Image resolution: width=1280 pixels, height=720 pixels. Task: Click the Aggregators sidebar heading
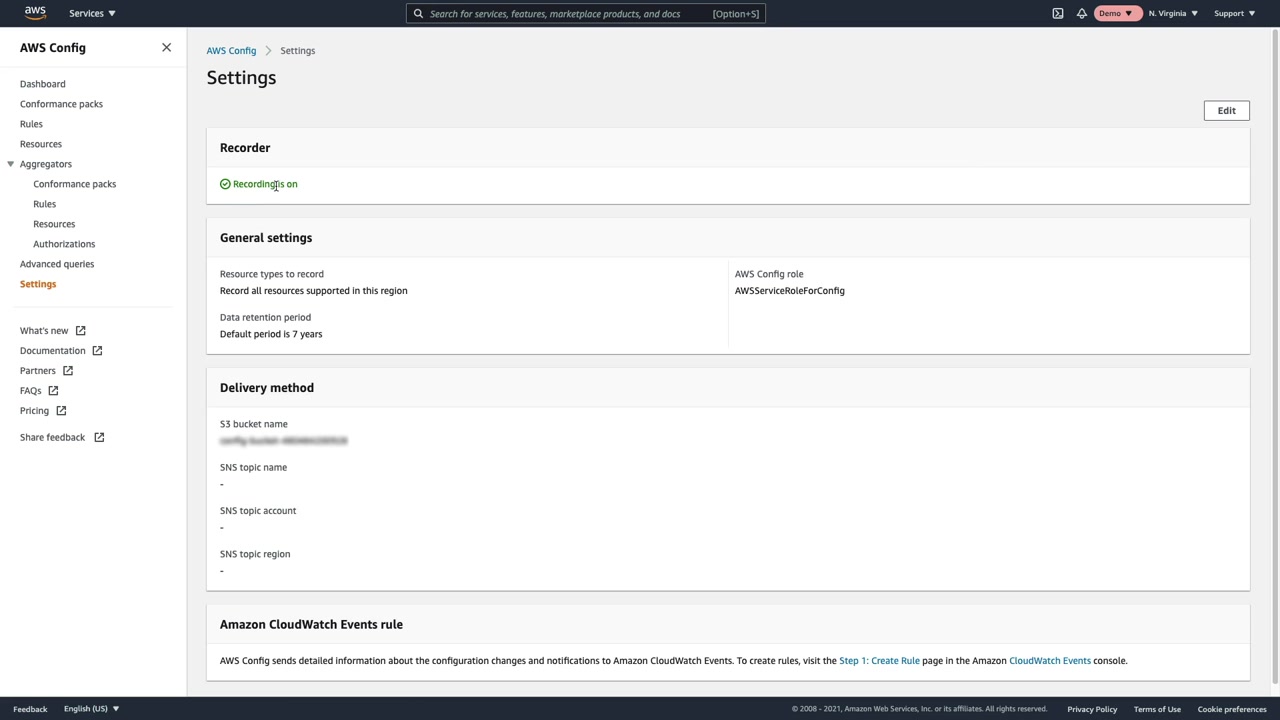click(46, 164)
